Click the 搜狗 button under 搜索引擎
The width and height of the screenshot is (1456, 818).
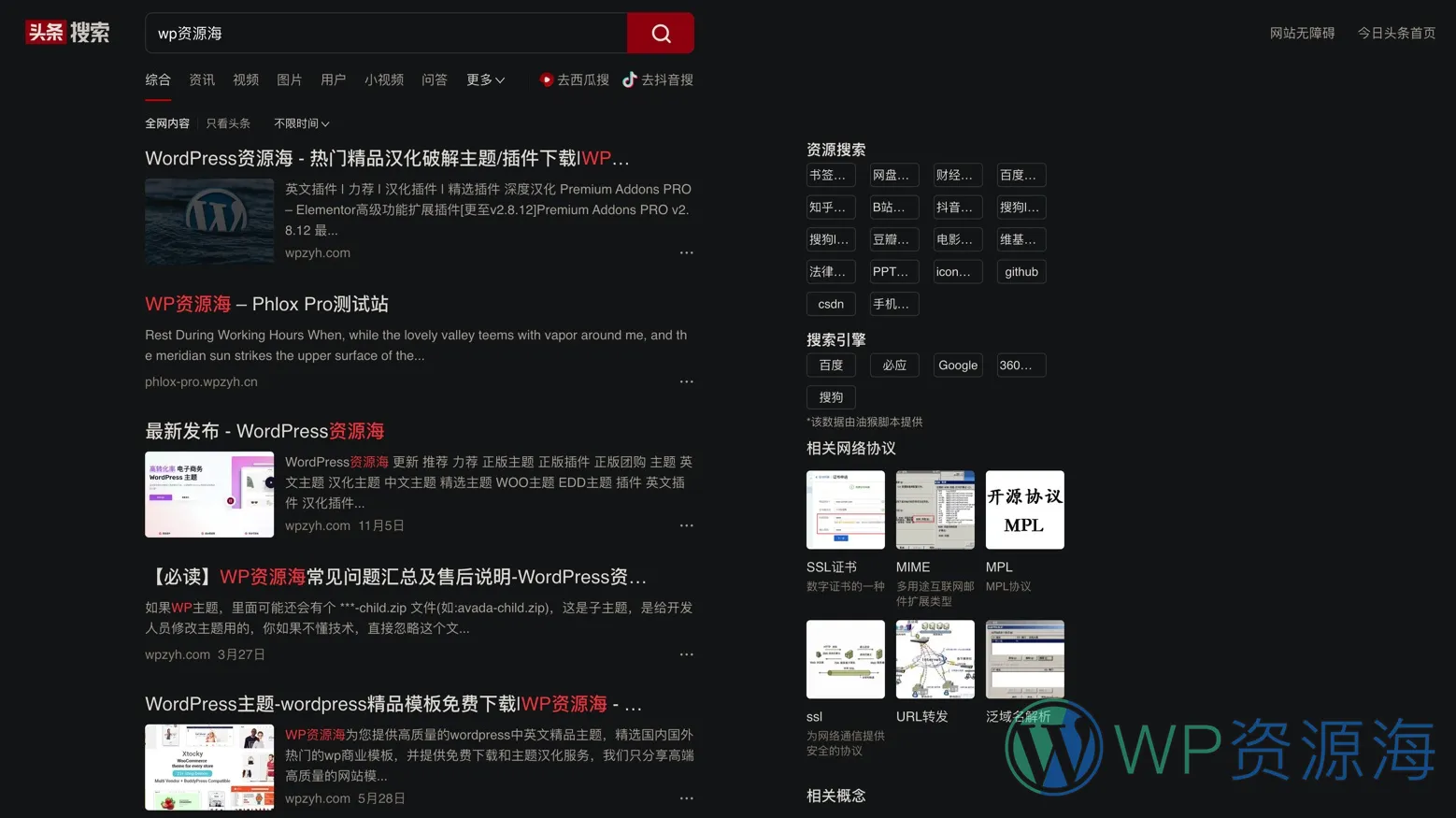coord(831,397)
